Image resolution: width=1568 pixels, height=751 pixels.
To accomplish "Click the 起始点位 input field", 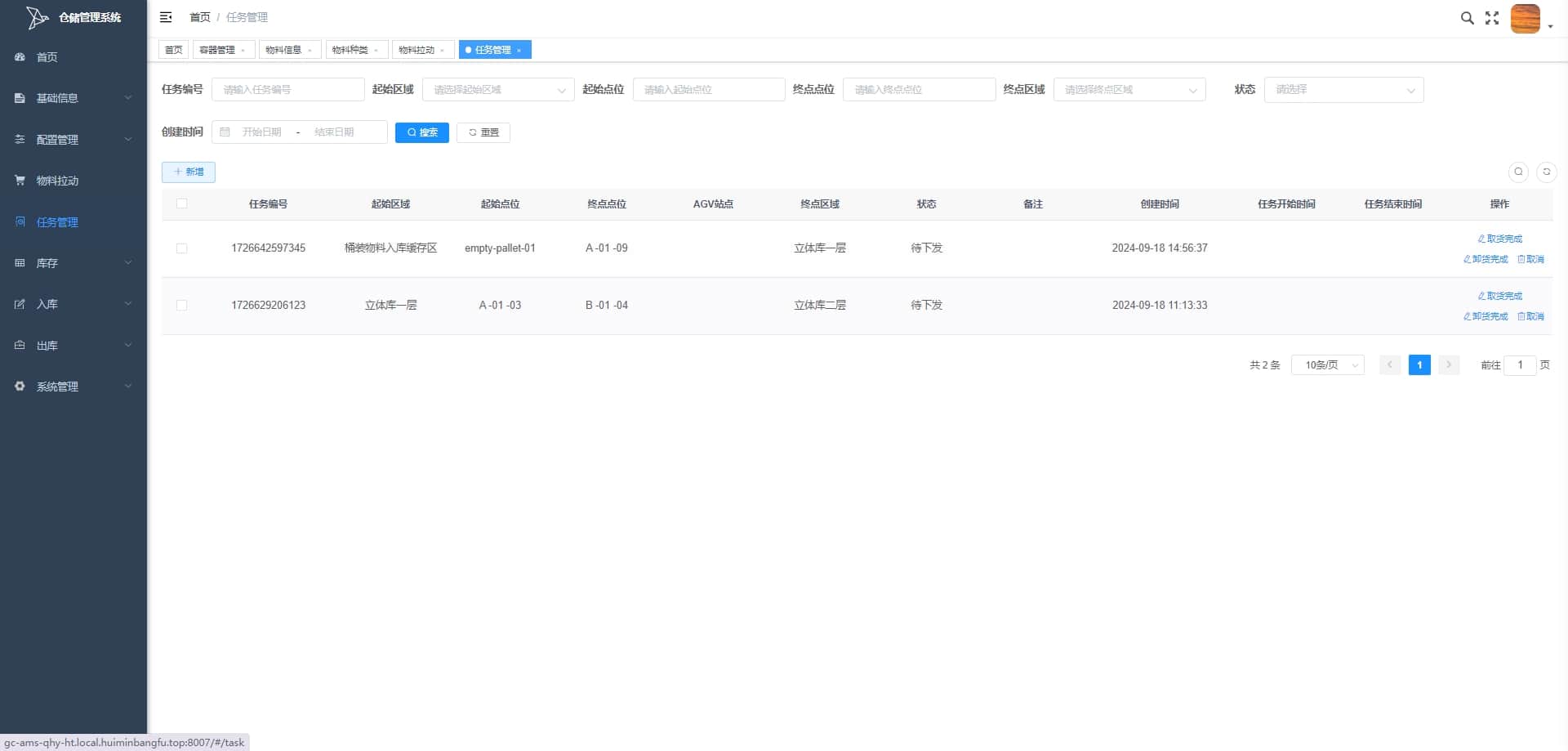I will (x=709, y=90).
